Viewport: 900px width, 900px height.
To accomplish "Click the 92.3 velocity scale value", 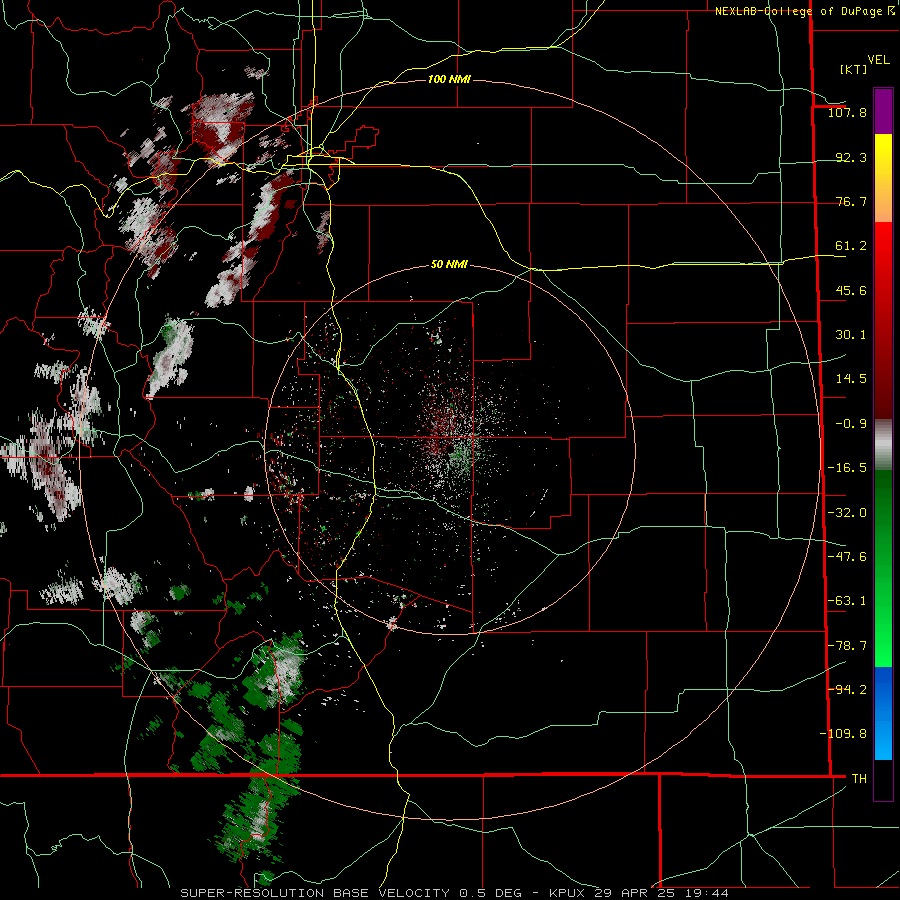I will 851,157.
